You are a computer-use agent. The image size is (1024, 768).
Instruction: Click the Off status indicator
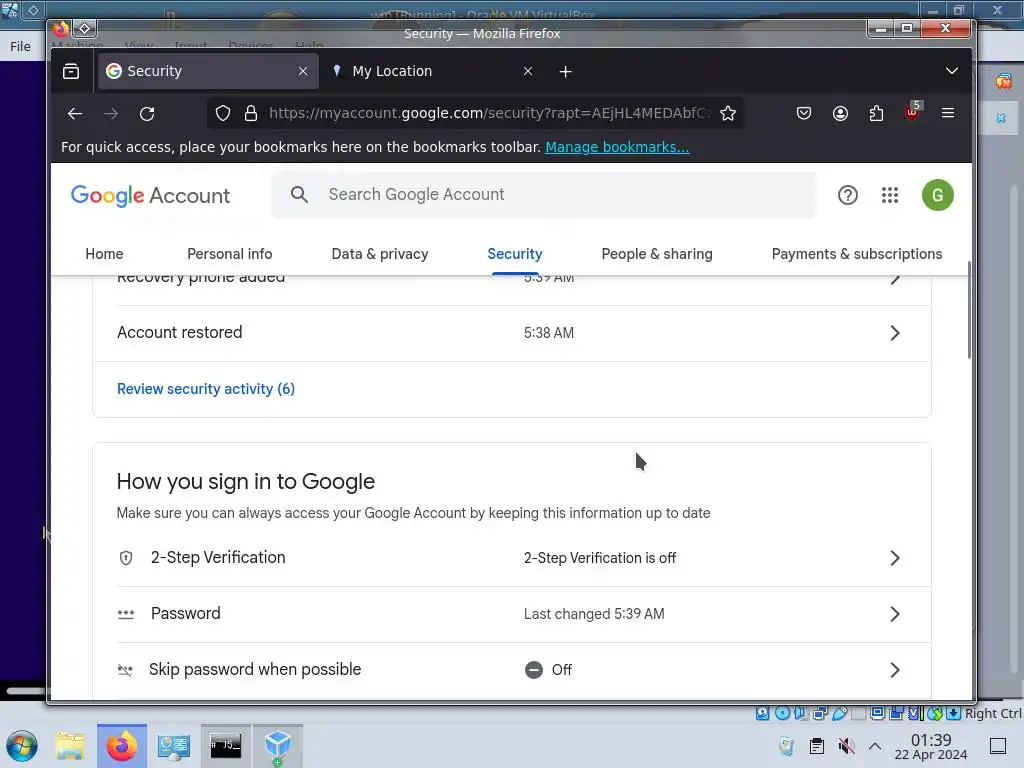pos(549,670)
